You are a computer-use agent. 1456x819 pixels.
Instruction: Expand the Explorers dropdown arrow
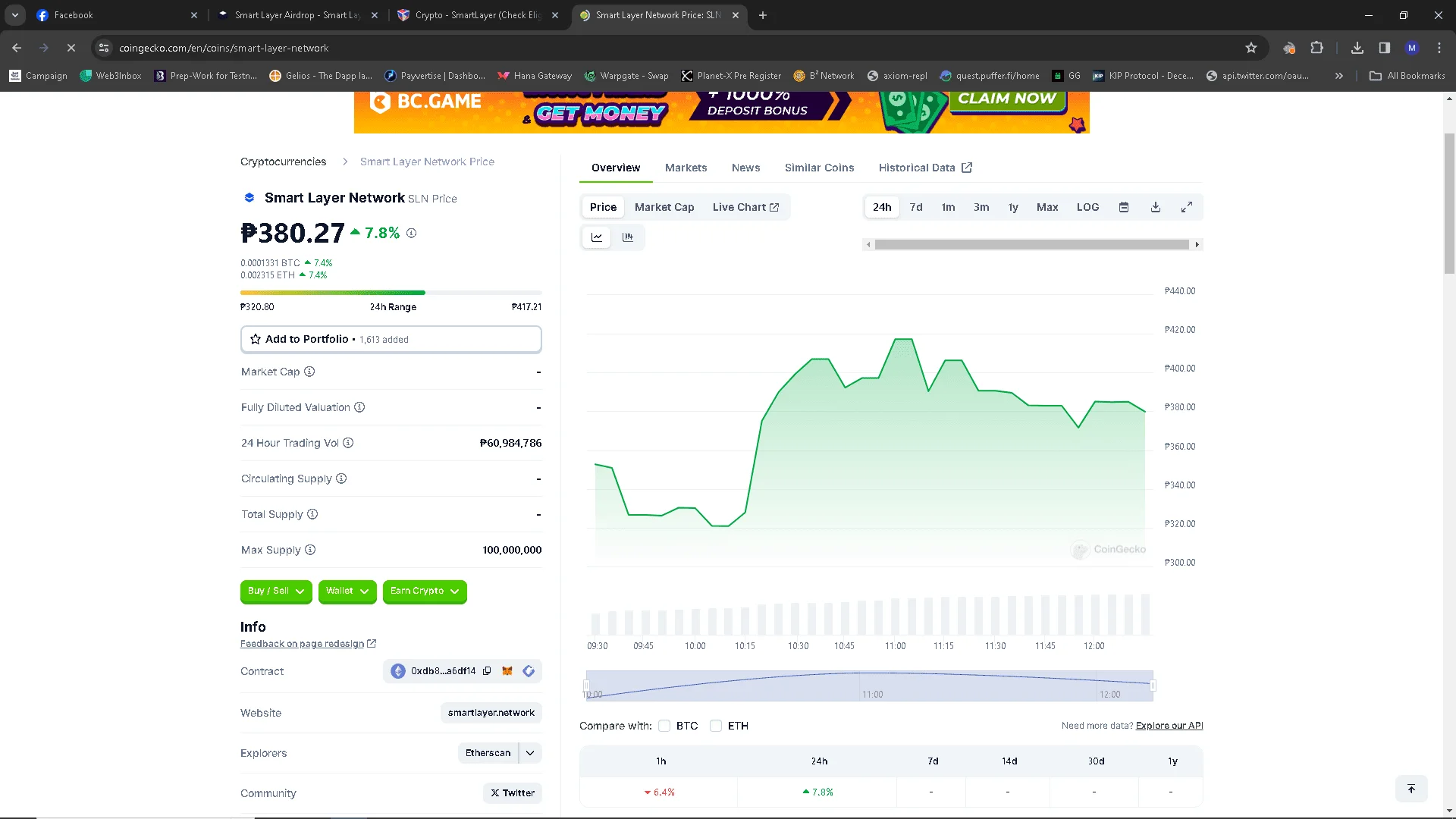tap(530, 753)
